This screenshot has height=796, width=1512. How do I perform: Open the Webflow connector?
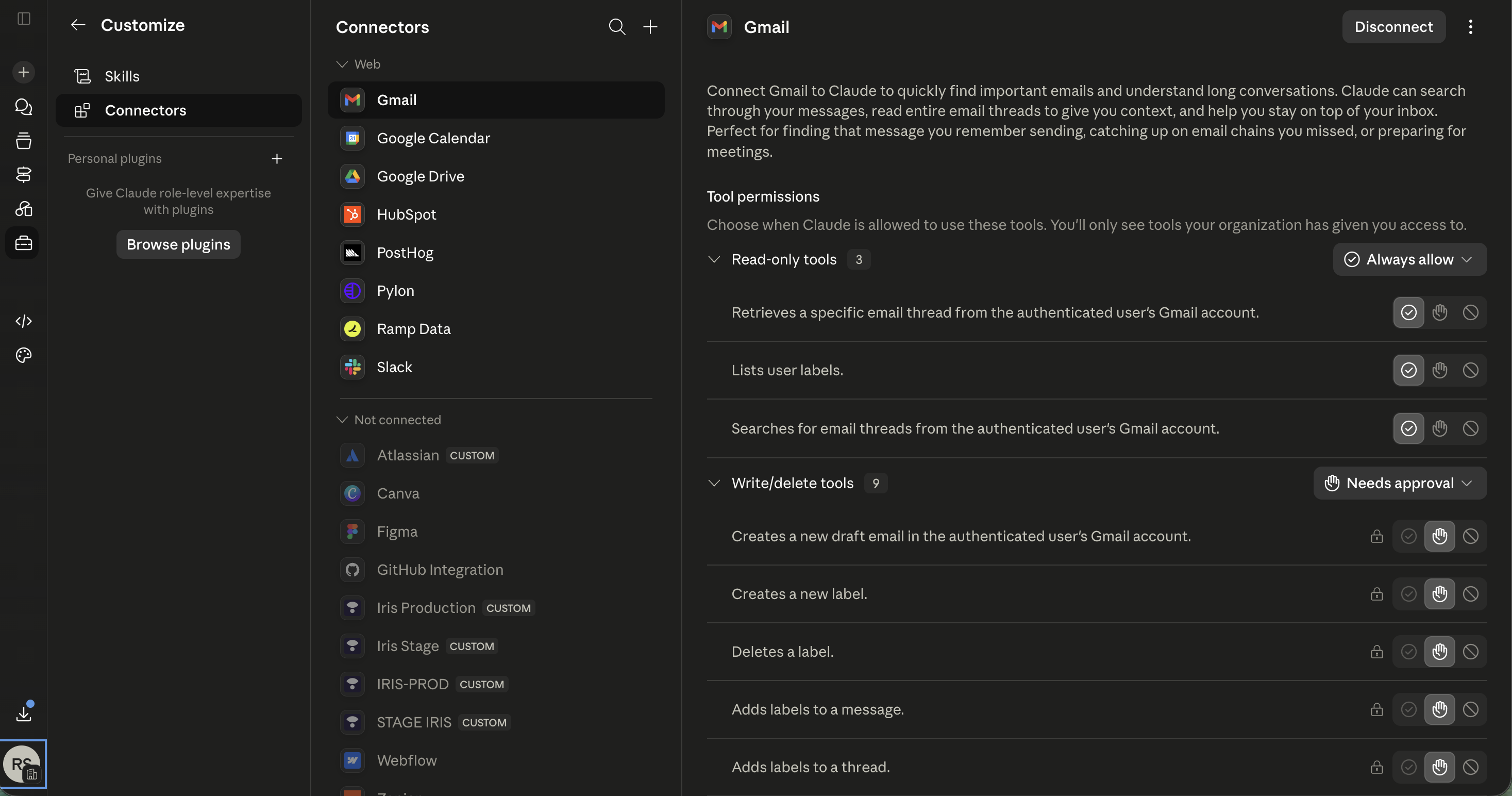click(x=496, y=761)
